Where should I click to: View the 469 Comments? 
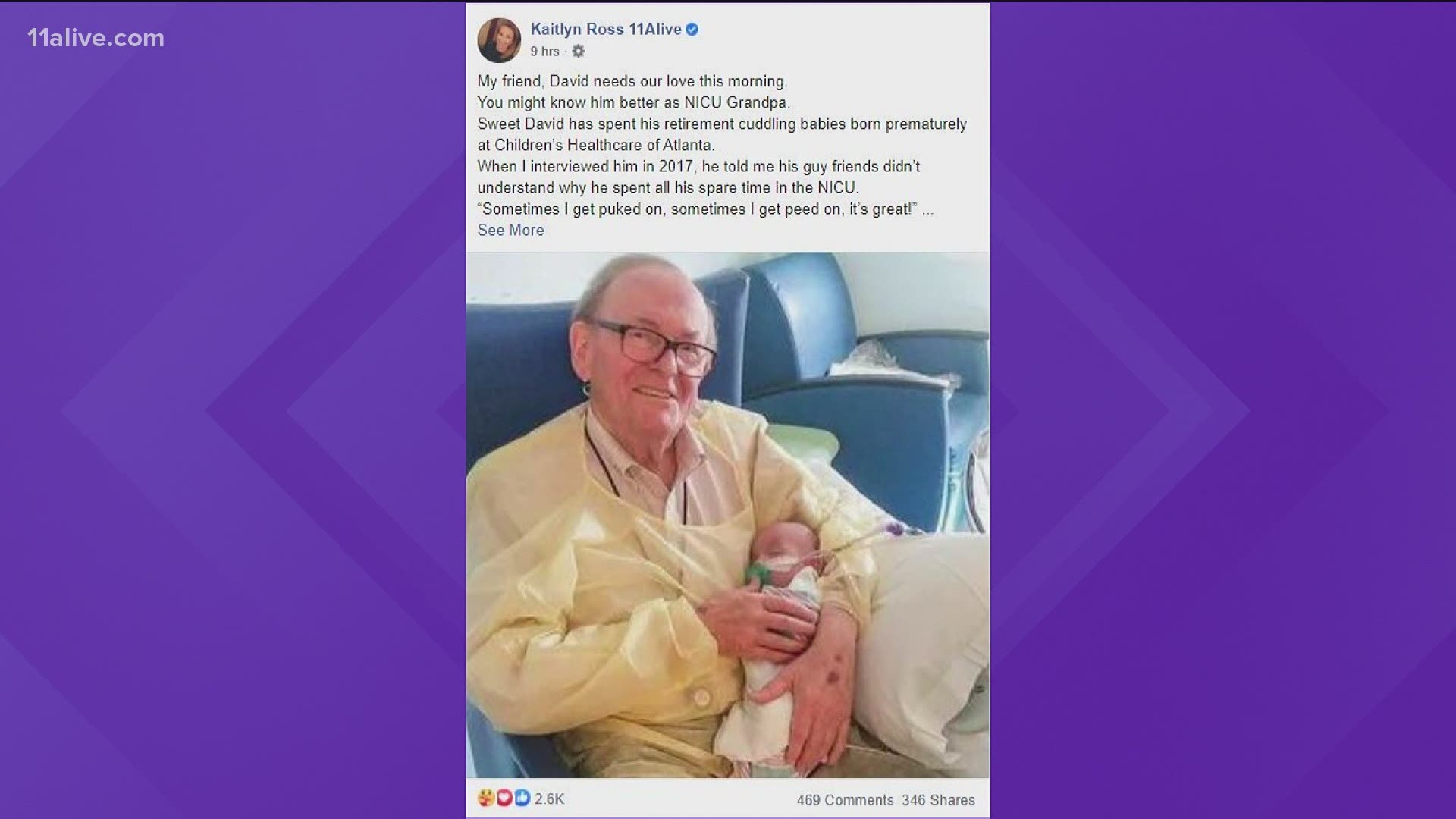845,799
